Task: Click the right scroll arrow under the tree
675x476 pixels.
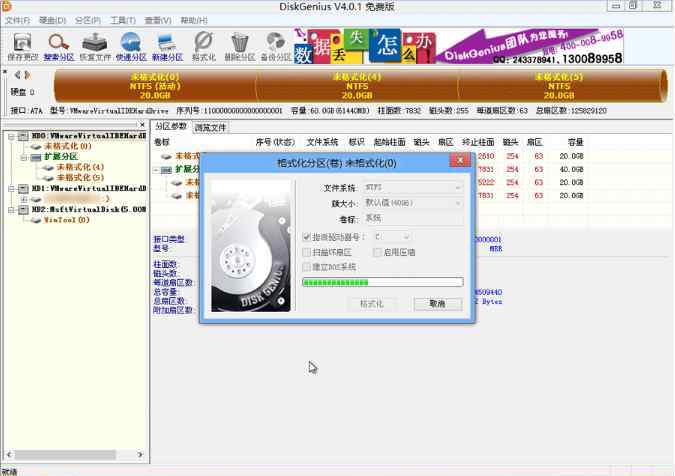Action: tap(140, 454)
